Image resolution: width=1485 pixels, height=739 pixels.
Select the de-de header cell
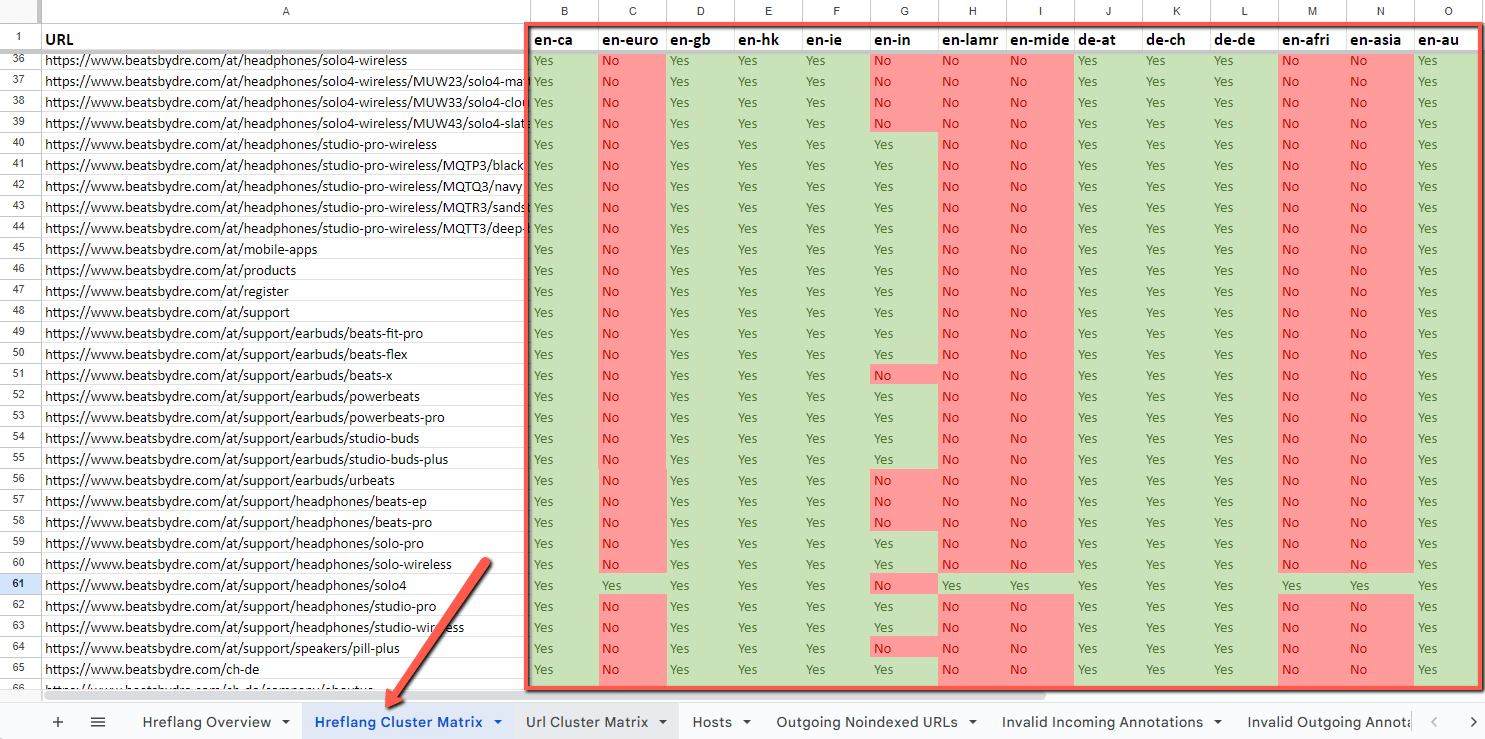[1245, 39]
